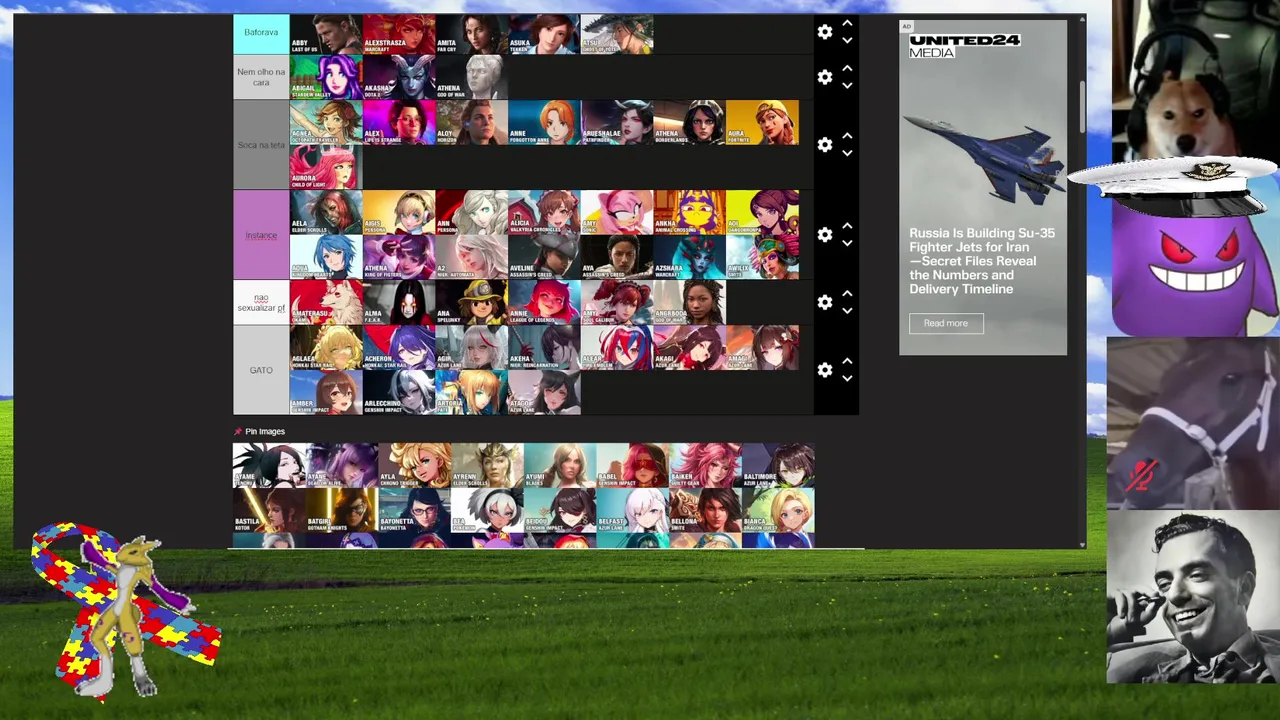The width and height of the screenshot is (1280, 720).
Task: Select the Acheron Honkai Star Rail image
Action: coord(399,347)
